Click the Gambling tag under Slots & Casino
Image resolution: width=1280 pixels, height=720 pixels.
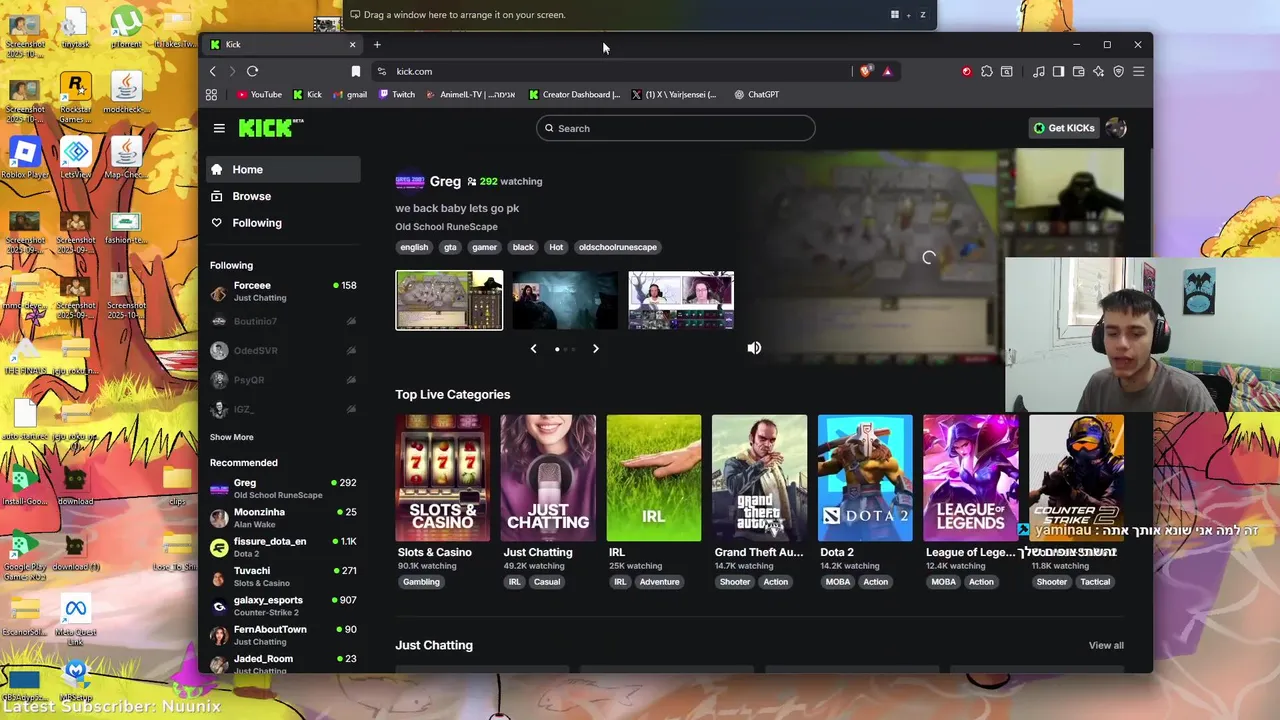coord(421,582)
